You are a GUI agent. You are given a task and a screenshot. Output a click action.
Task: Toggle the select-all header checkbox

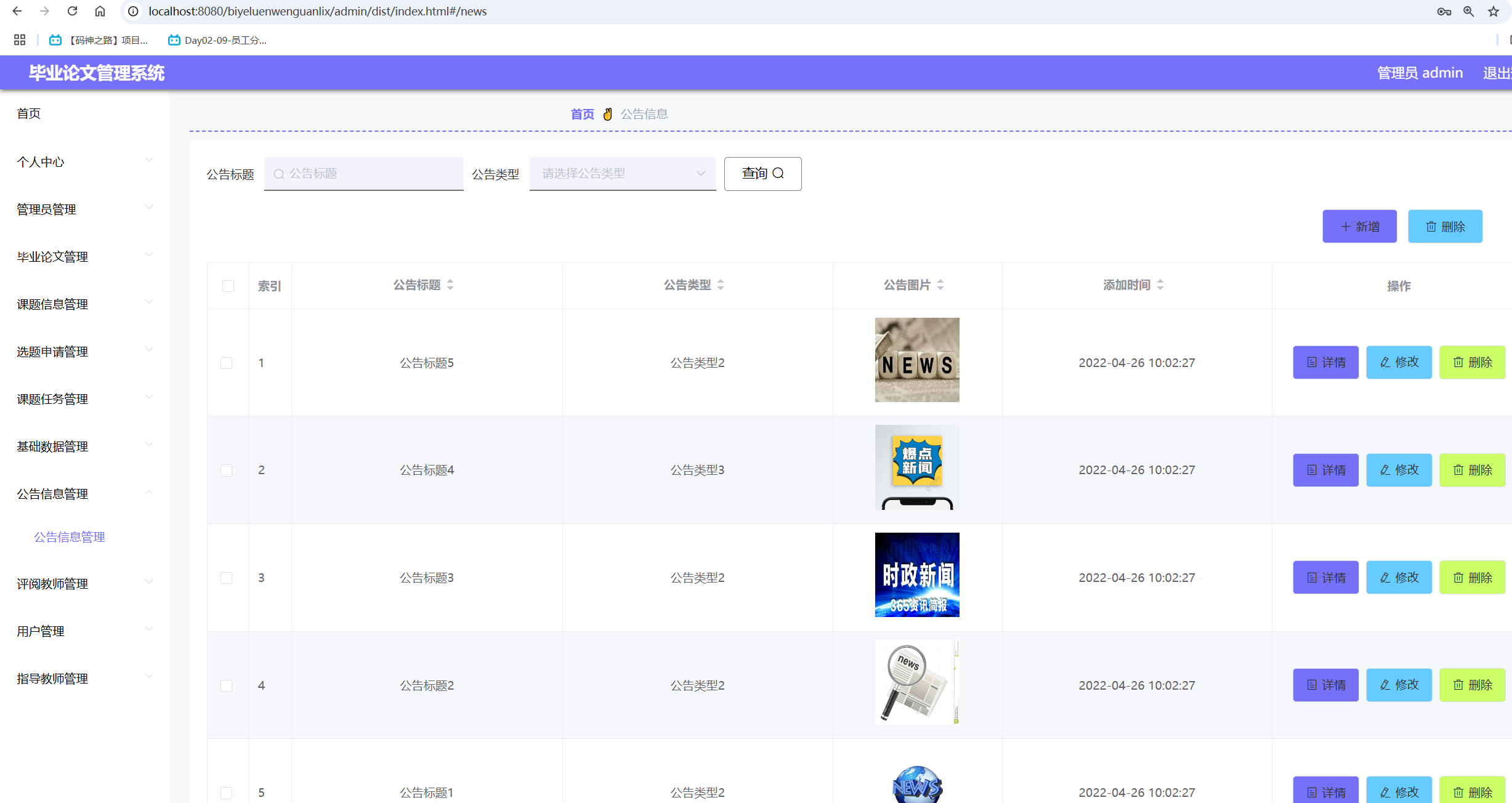[228, 286]
